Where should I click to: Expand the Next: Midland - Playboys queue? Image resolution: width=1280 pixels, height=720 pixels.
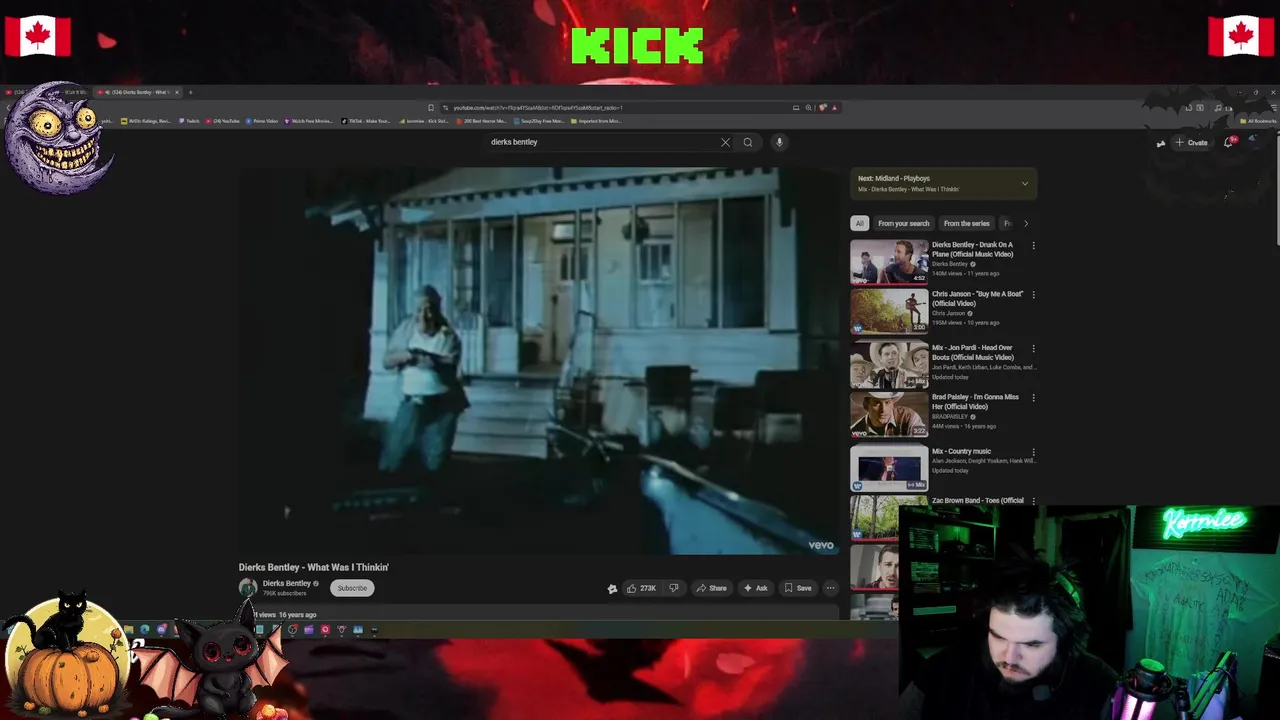coord(1024,183)
